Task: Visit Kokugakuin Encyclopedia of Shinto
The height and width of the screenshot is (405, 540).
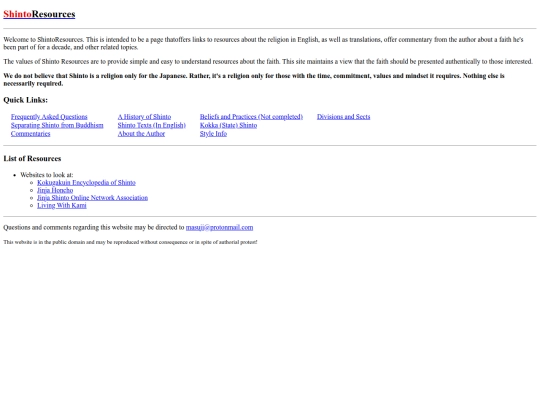Action: tap(86, 183)
